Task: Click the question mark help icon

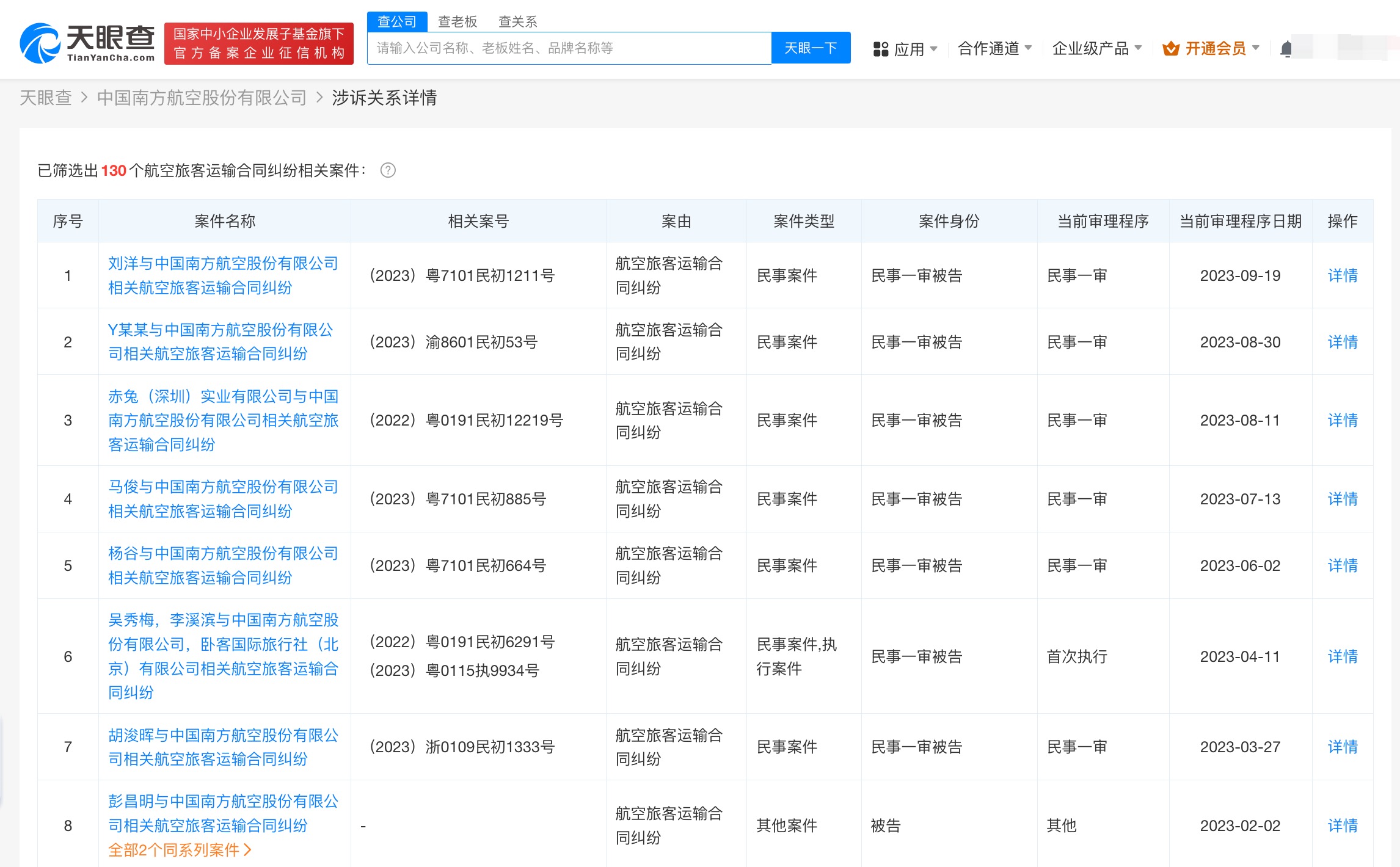Action: click(388, 170)
